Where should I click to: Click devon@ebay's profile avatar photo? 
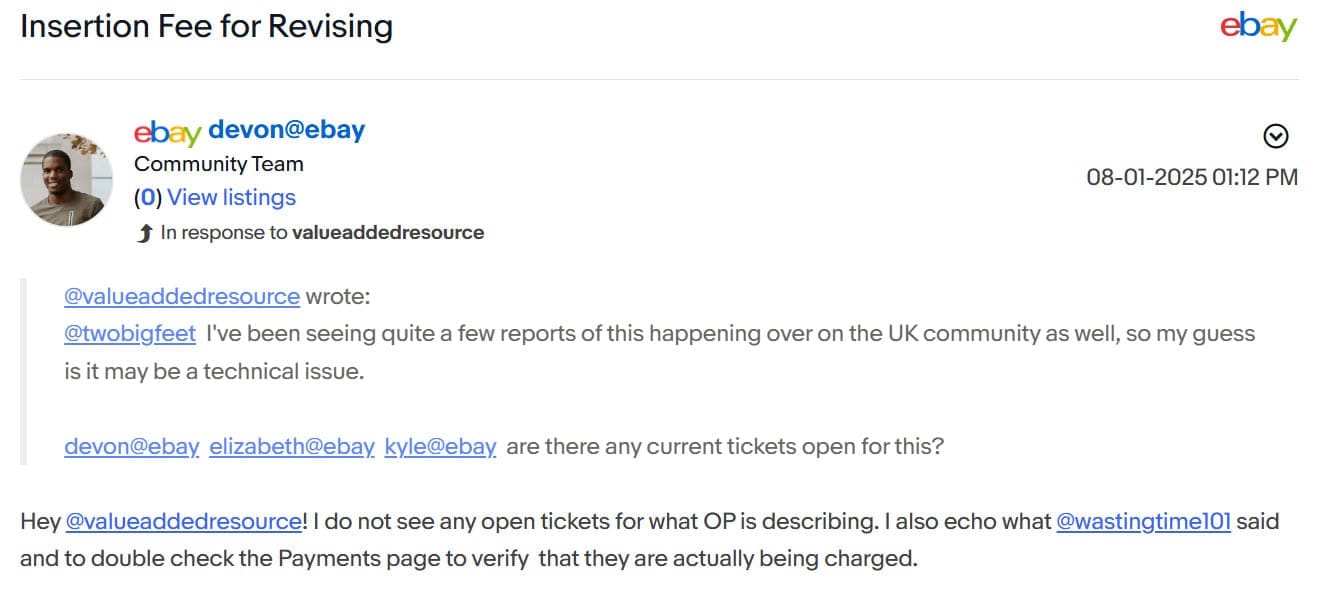click(x=67, y=180)
